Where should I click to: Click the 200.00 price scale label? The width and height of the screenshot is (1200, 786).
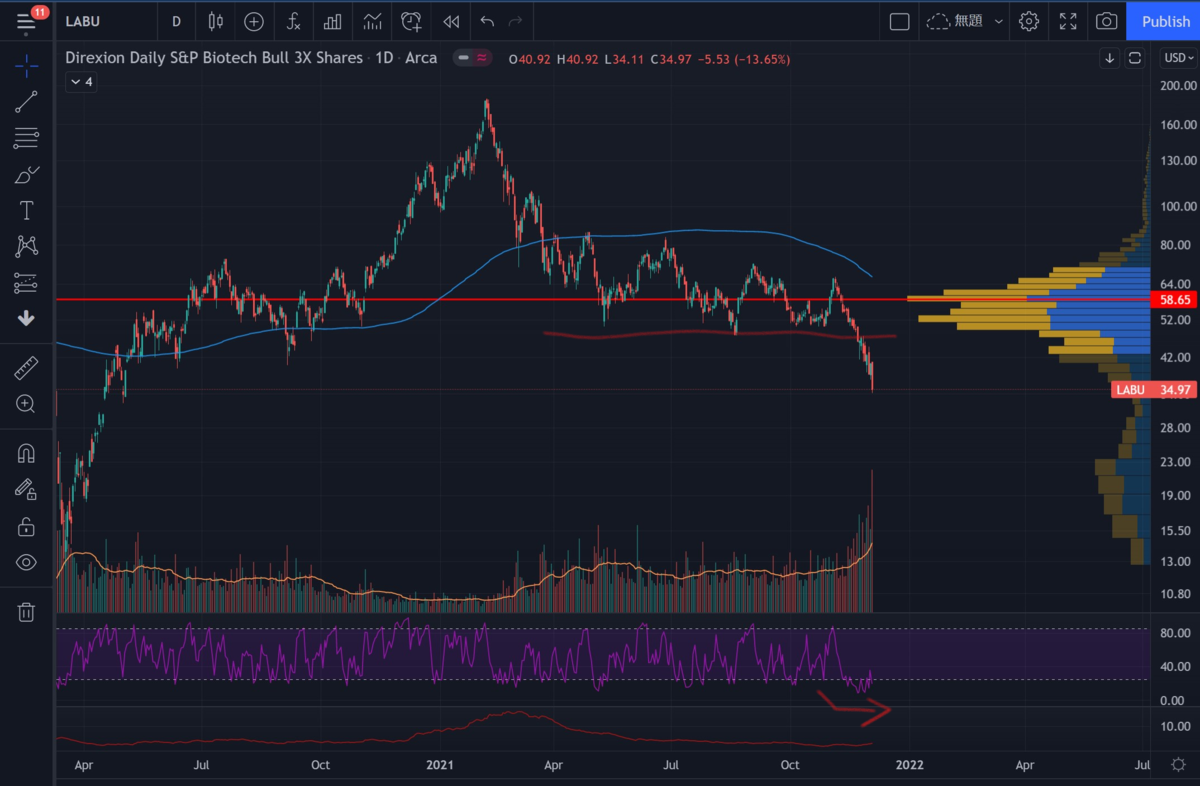pyautogui.click(x=1179, y=86)
